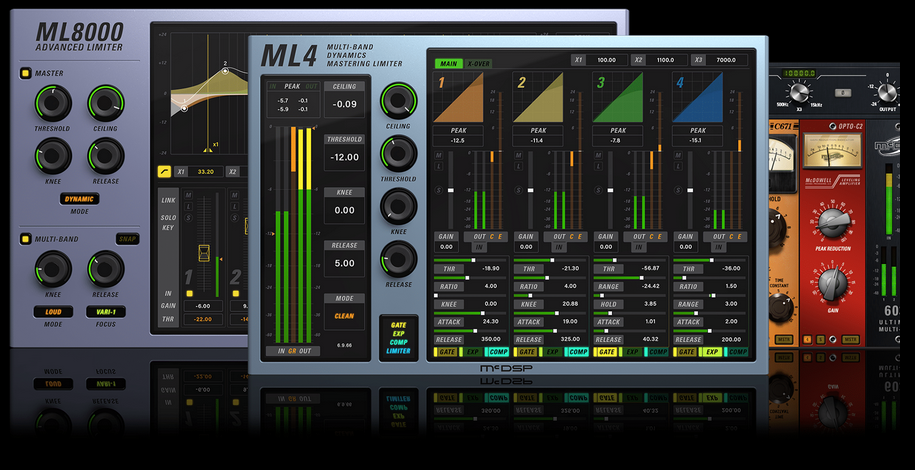Open ML8000 Master DYNAMIC mode selector
This screenshot has height=470, width=915.
click(x=79, y=199)
